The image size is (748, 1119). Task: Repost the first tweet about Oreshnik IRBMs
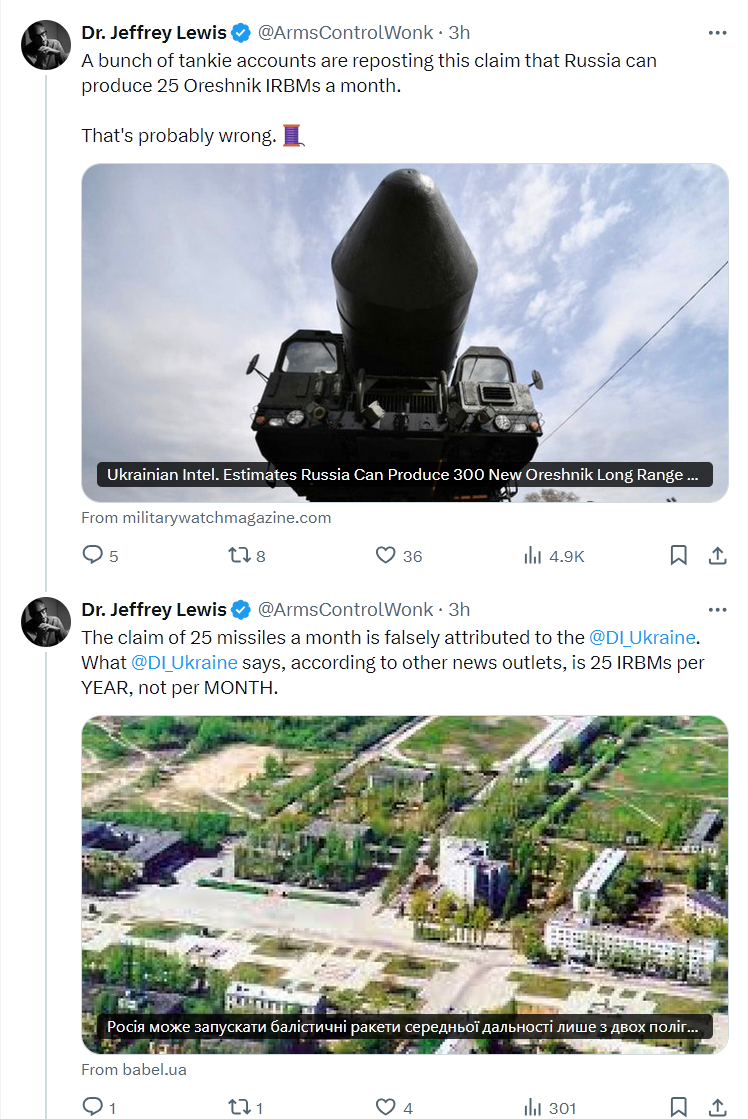(x=241, y=555)
